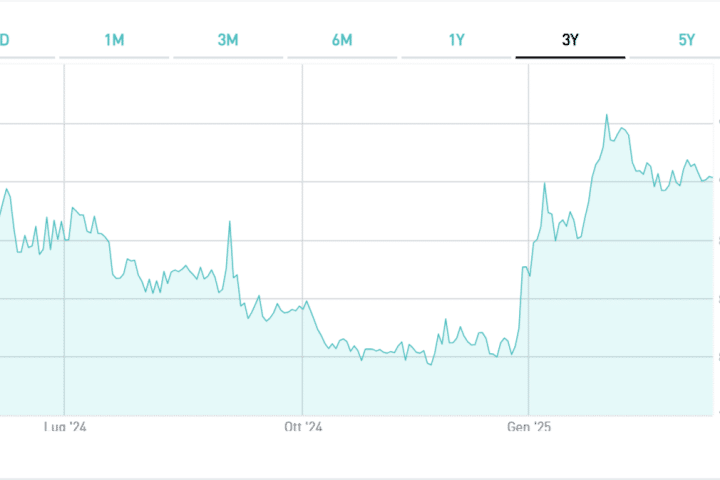720x480 pixels.
Task: Choose the 6M period tab
Action: (x=342, y=40)
